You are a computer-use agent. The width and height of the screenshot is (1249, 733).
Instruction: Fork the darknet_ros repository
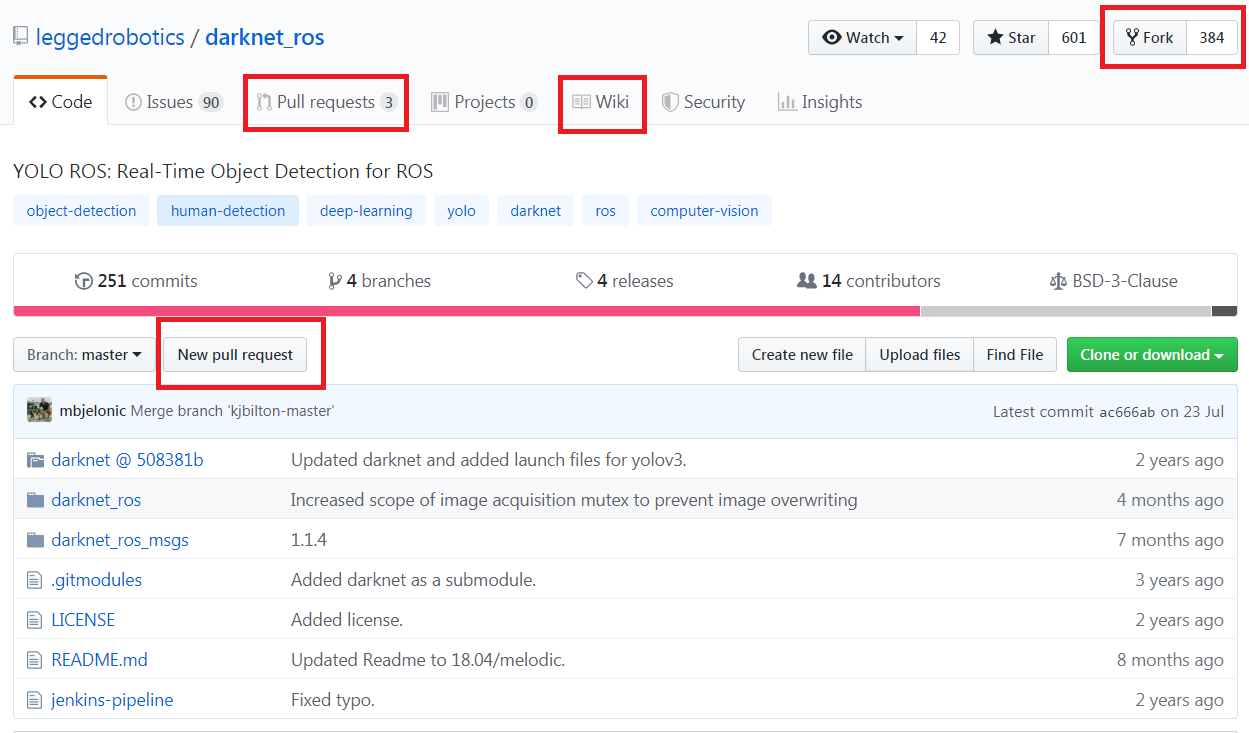pos(1150,37)
